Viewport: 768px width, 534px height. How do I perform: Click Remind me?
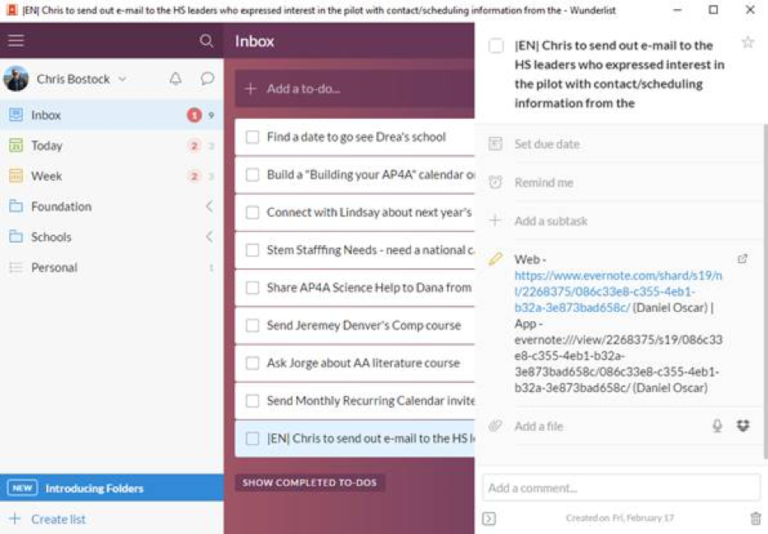[x=544, y=183]
